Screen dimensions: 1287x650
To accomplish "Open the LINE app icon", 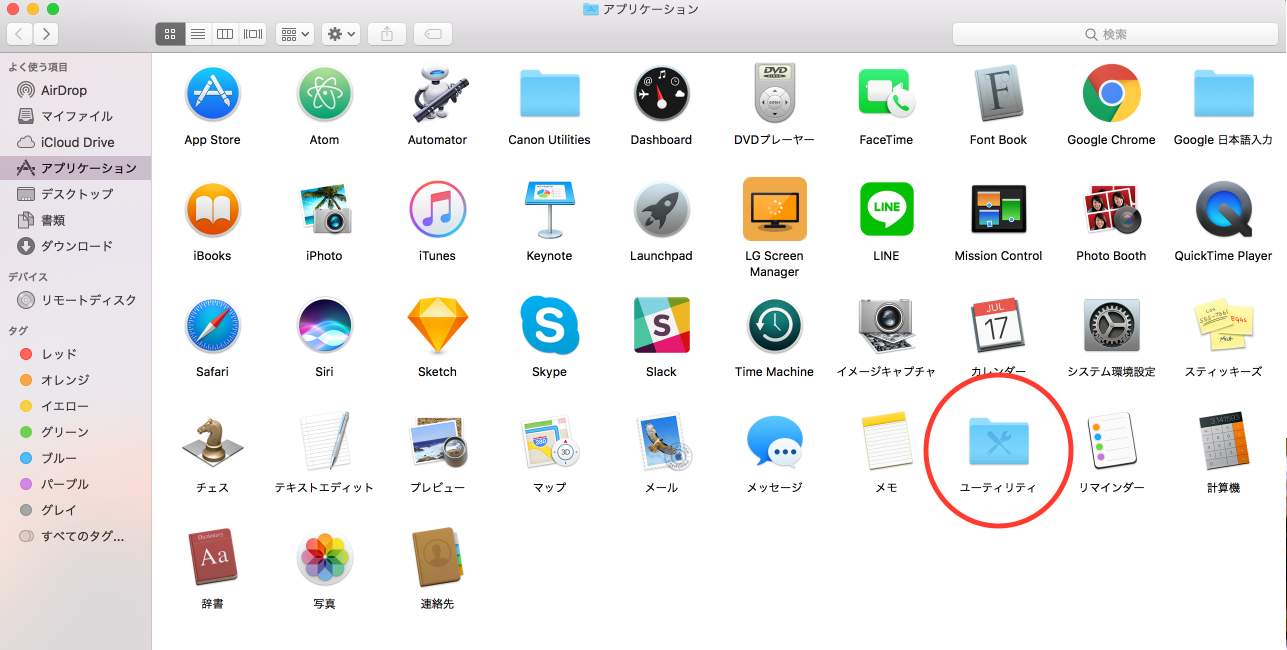I will click(x=886, y=209).
